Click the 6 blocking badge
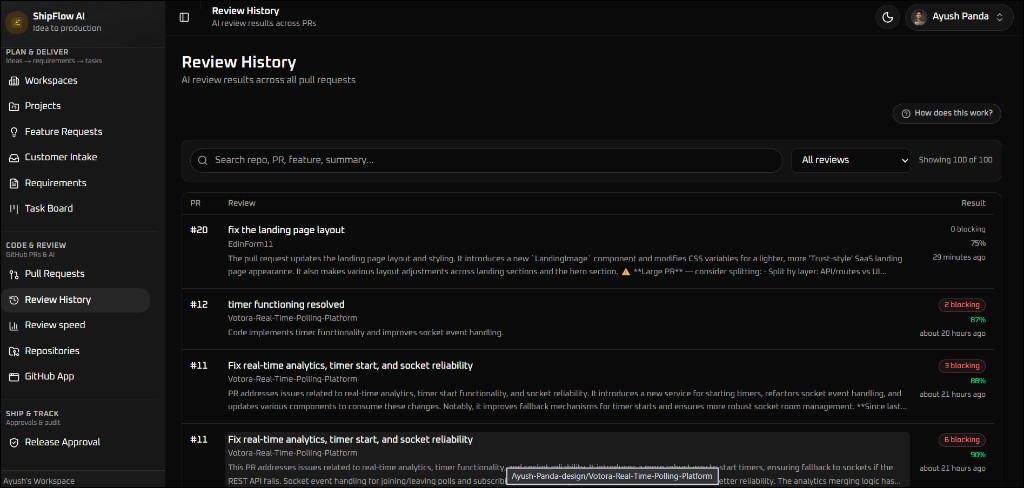Viewport: 1024px width, 488px height. click(962, 440)
